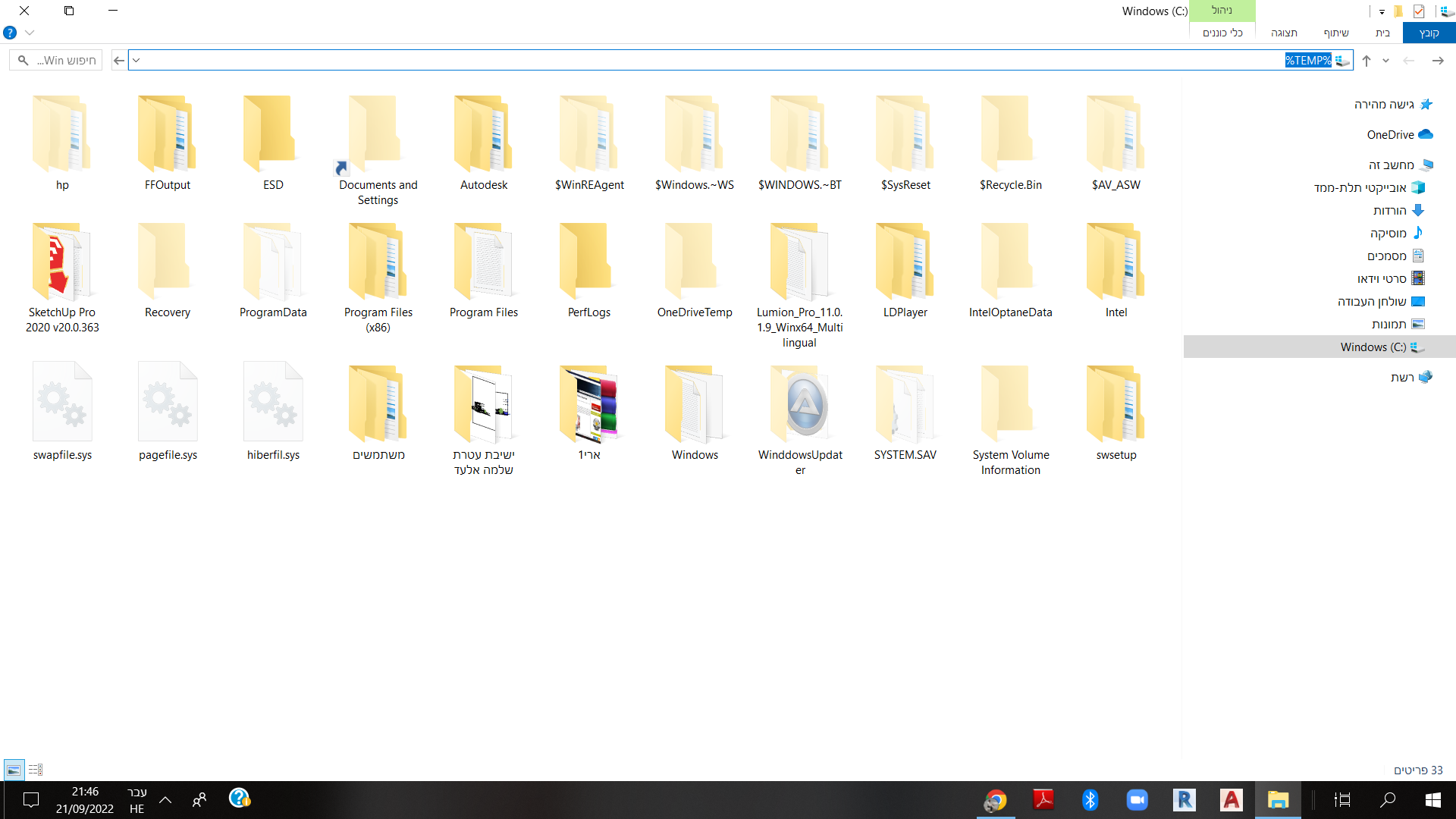
Task: Open the קובץ (File) tab
Action: (x=1429, y=33)
